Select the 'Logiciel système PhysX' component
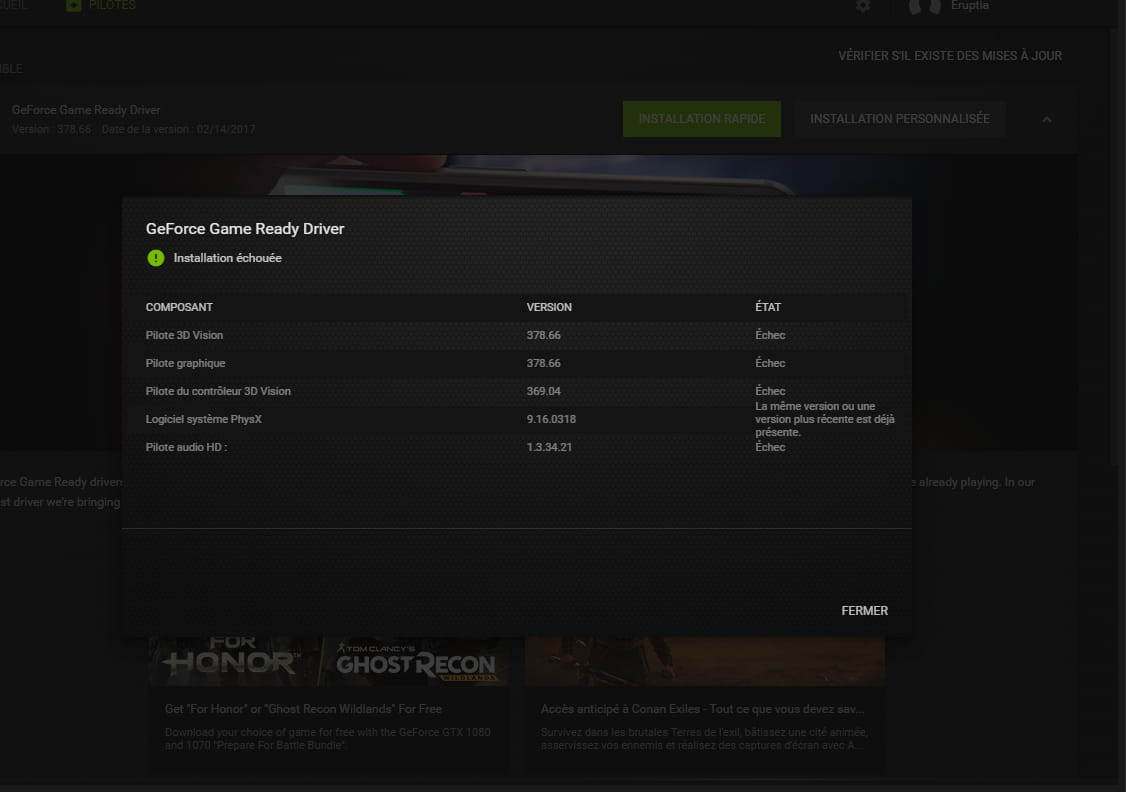The height and width of the screenshot is (792, 1126). tap(204, 419)
